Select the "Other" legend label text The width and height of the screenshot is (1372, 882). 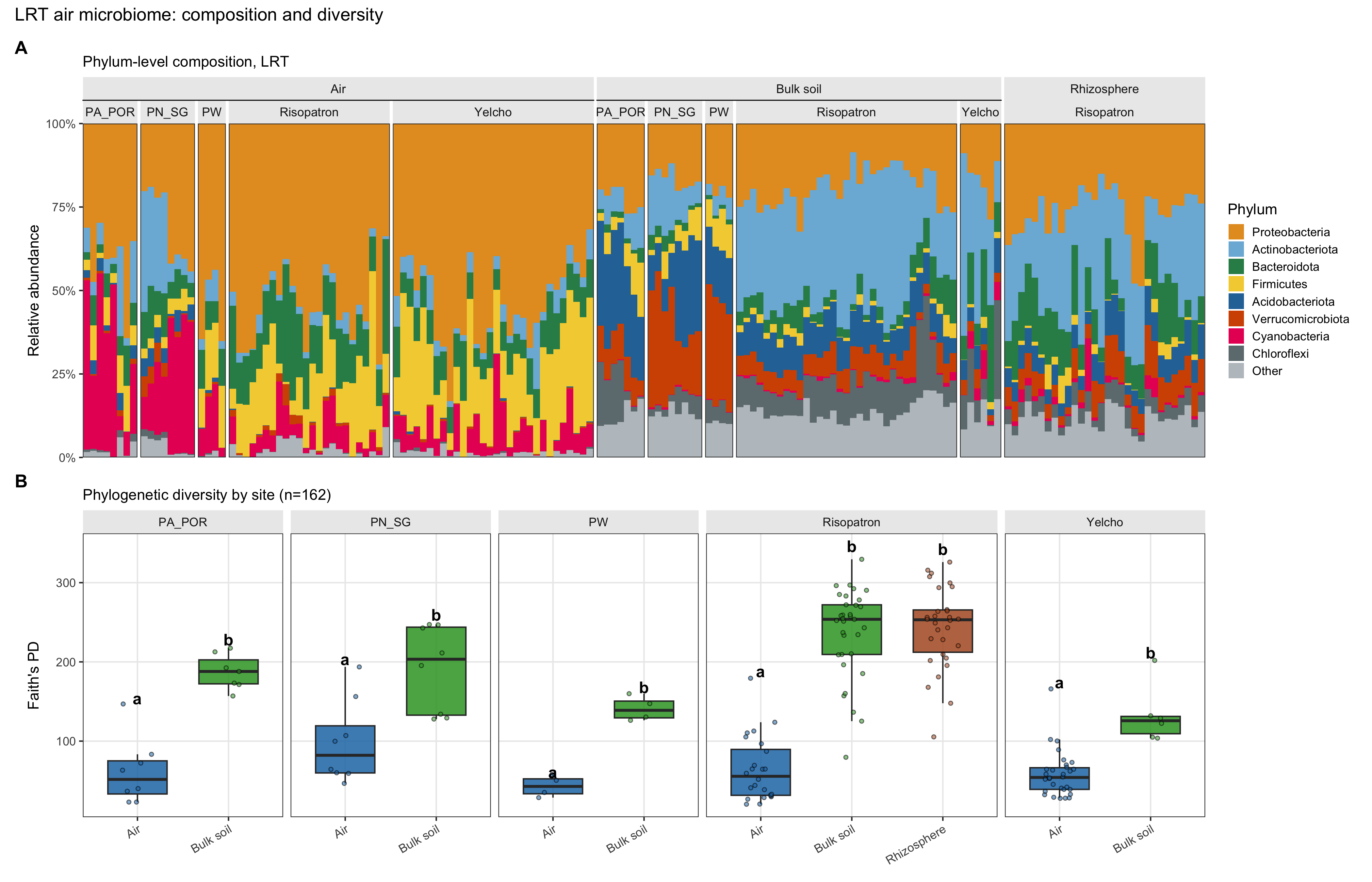tap(1266, 371)
